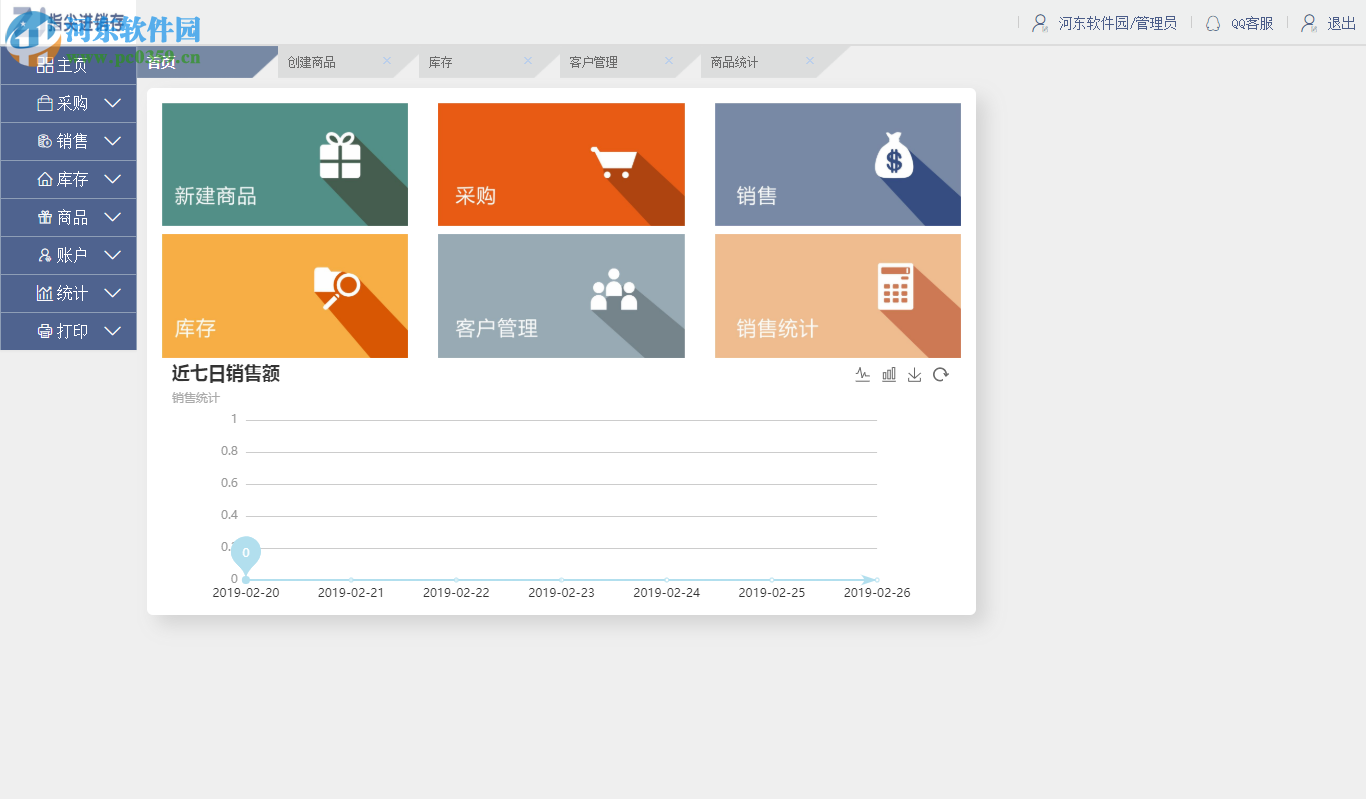Image resolution: width=1366 pixels, height=799 pixels.
Task: Switch to the 商品统计 tab
Action: coord(734,62)
